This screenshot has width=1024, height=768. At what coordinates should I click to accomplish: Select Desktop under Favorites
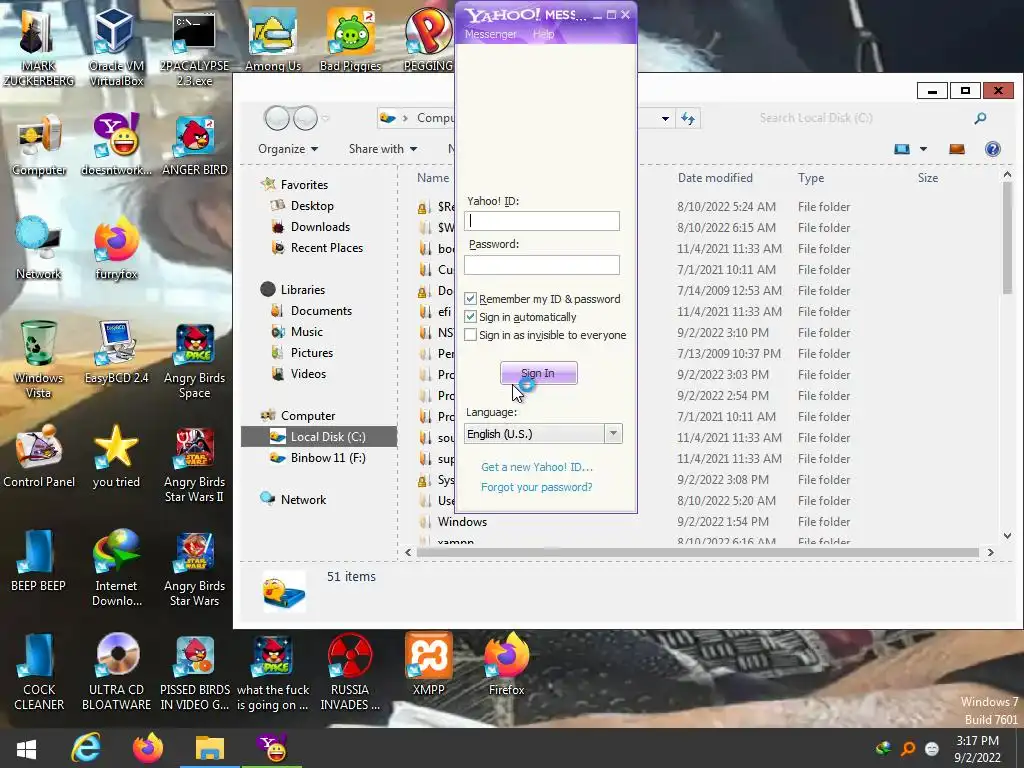(312, 206)
